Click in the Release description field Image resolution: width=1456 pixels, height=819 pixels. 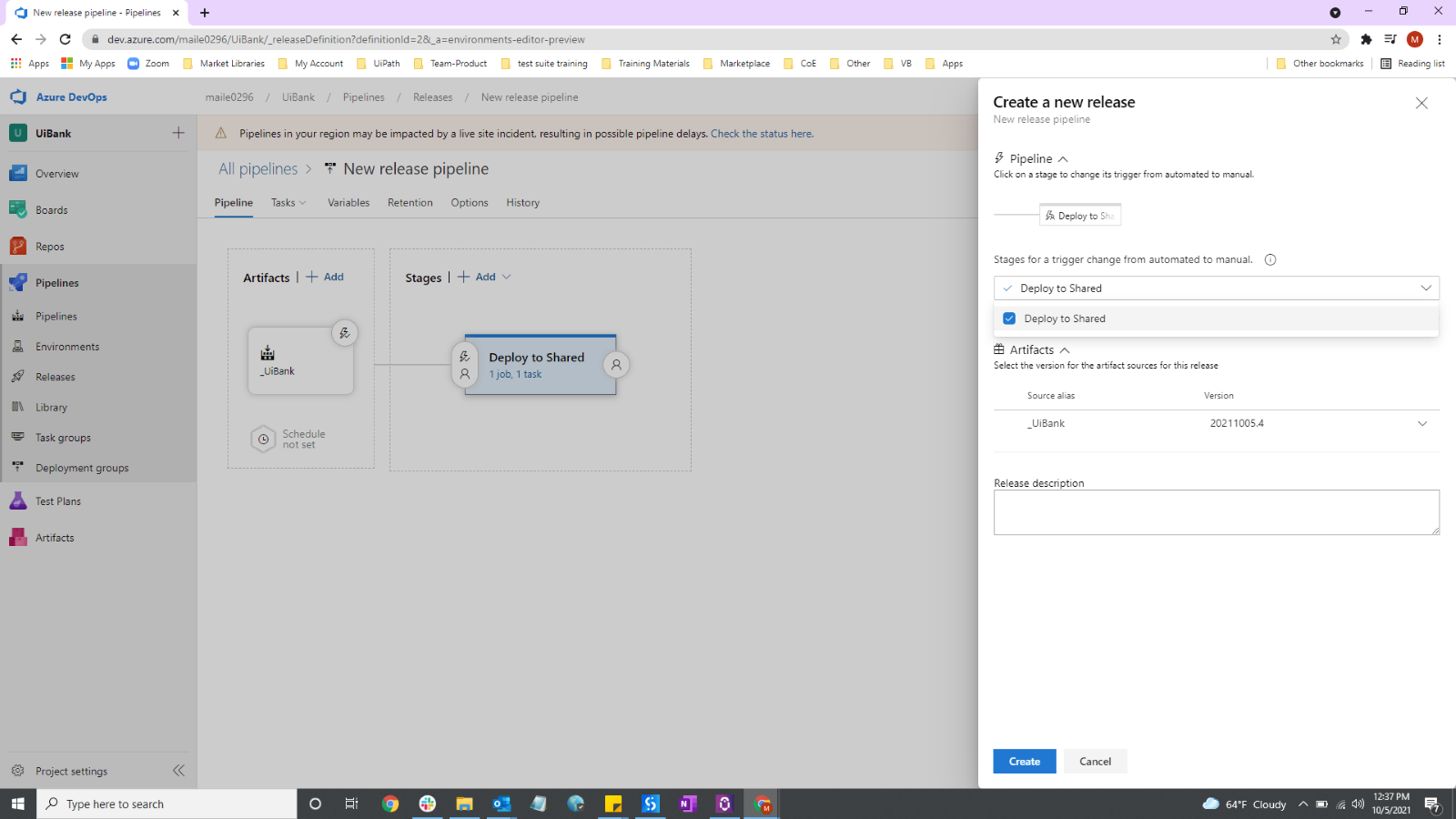coord(1217,512)
